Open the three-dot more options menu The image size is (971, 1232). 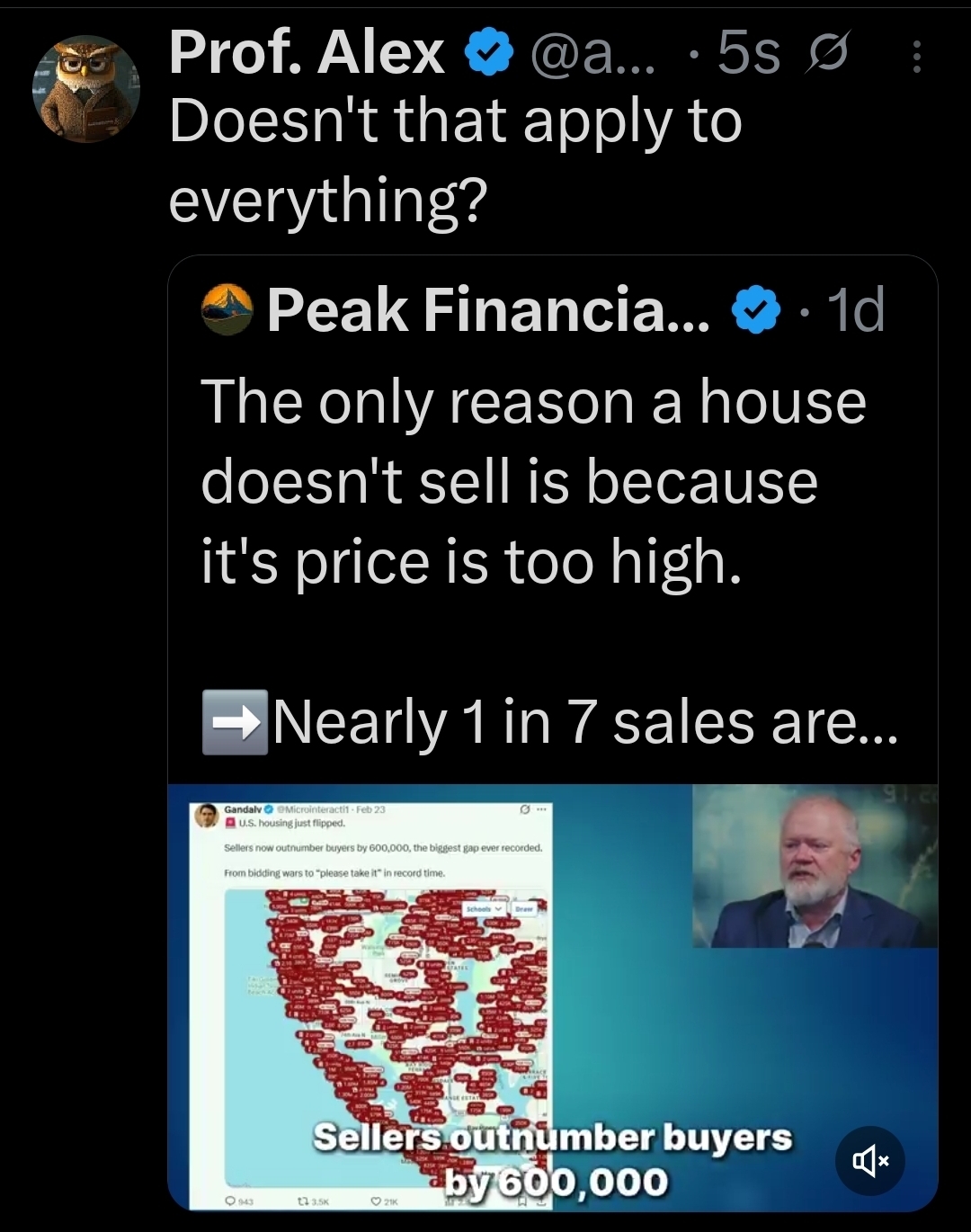click(x=916, y=56)
